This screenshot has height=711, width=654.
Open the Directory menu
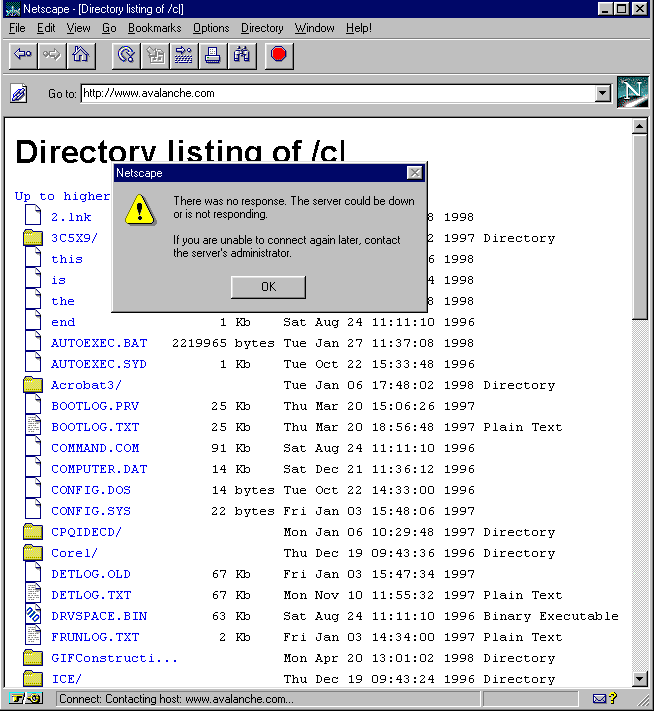[x=262, y=28]
